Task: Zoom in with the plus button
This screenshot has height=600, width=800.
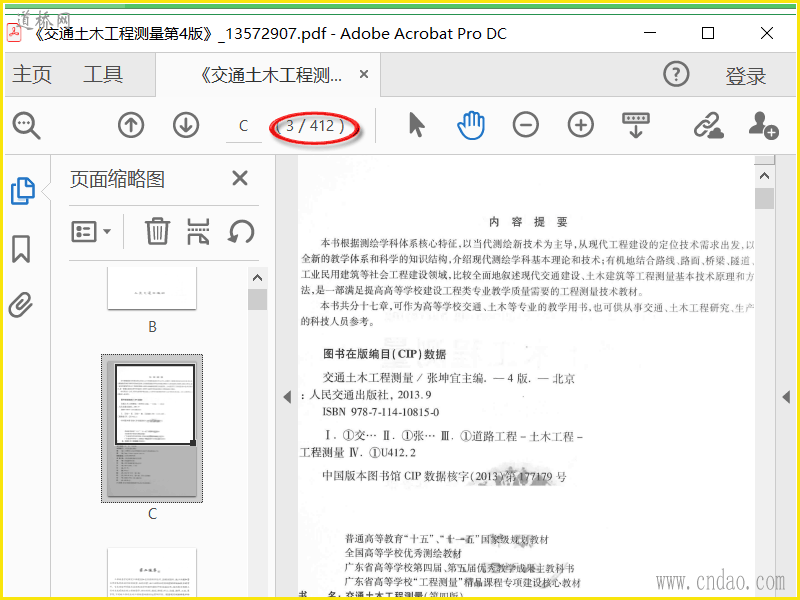Action: tap(581, 125)
